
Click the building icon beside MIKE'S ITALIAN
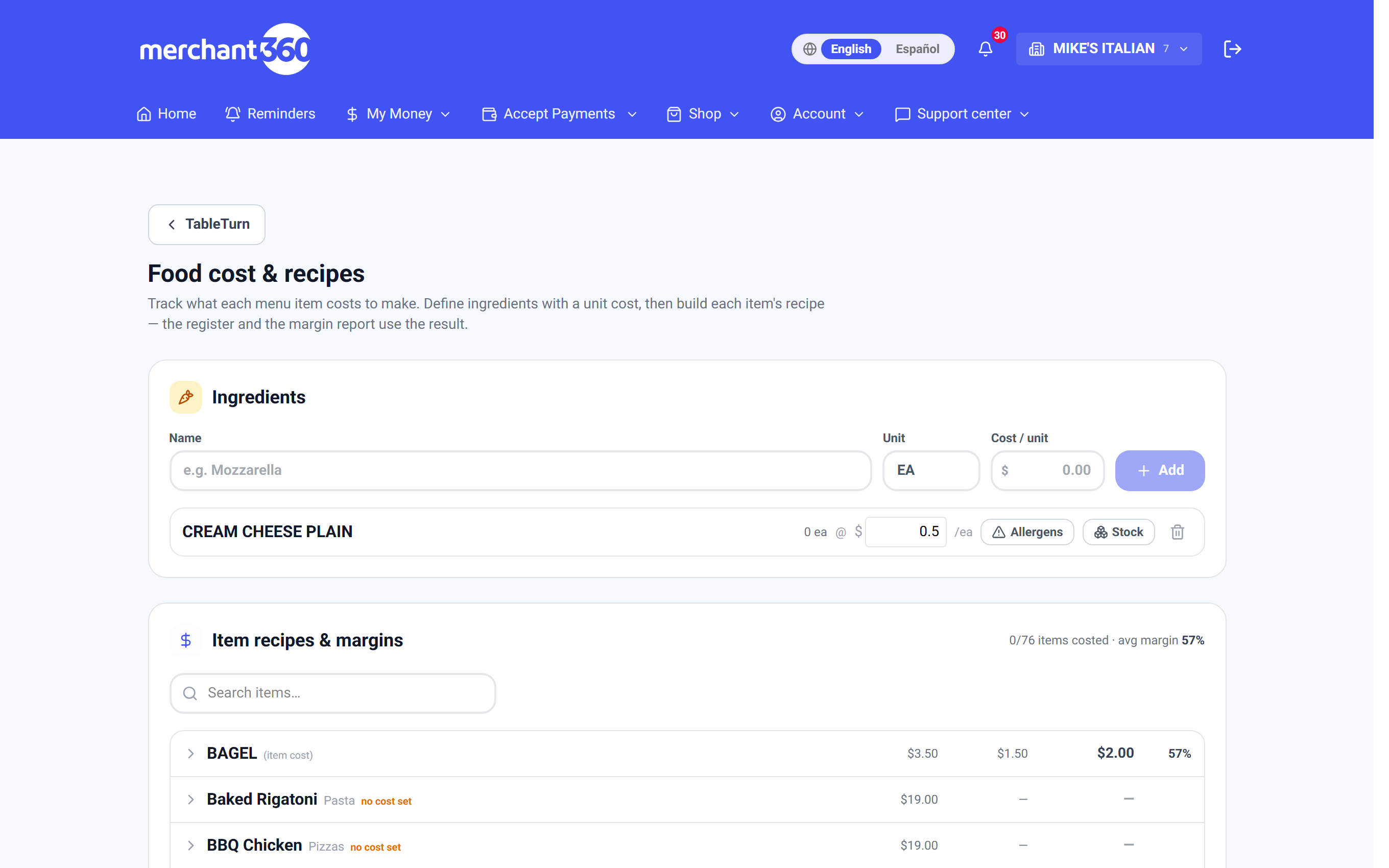tap(1037, 49)
